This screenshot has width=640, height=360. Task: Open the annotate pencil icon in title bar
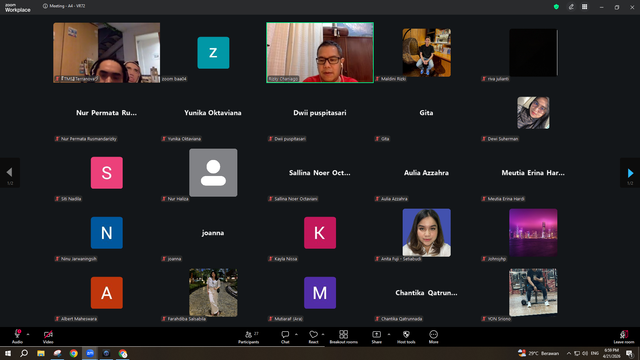pyautogui.click(x=571, y=7)
